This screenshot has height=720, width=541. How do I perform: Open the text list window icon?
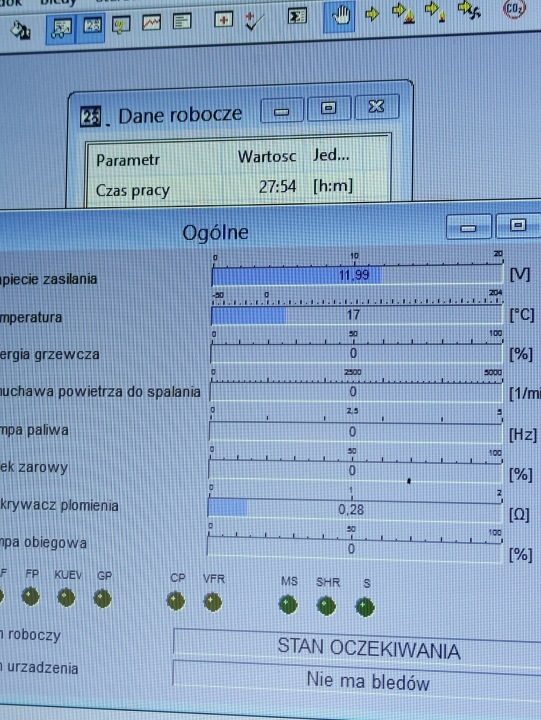pos(182,21)
